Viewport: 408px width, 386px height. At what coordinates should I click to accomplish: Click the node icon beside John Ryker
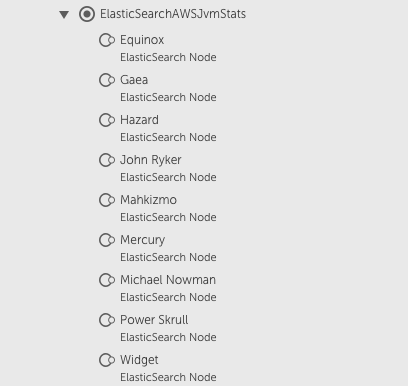coord(107,160)
